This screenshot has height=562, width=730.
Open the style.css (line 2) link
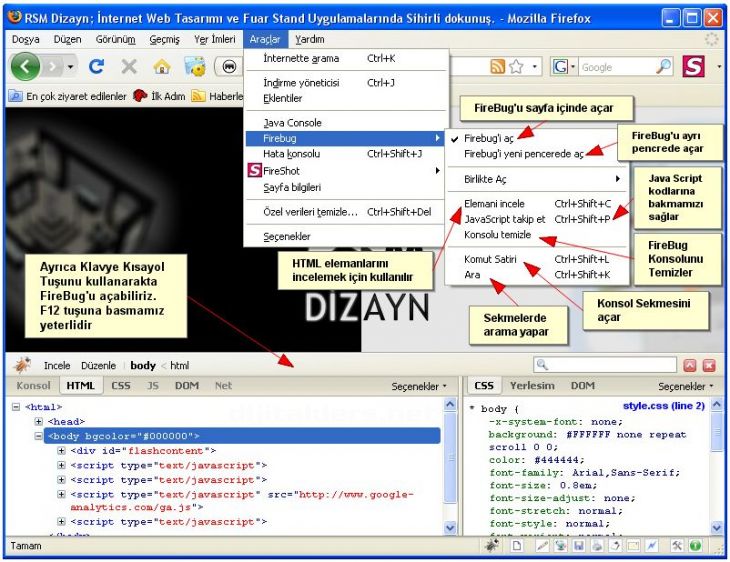[664, 406]
